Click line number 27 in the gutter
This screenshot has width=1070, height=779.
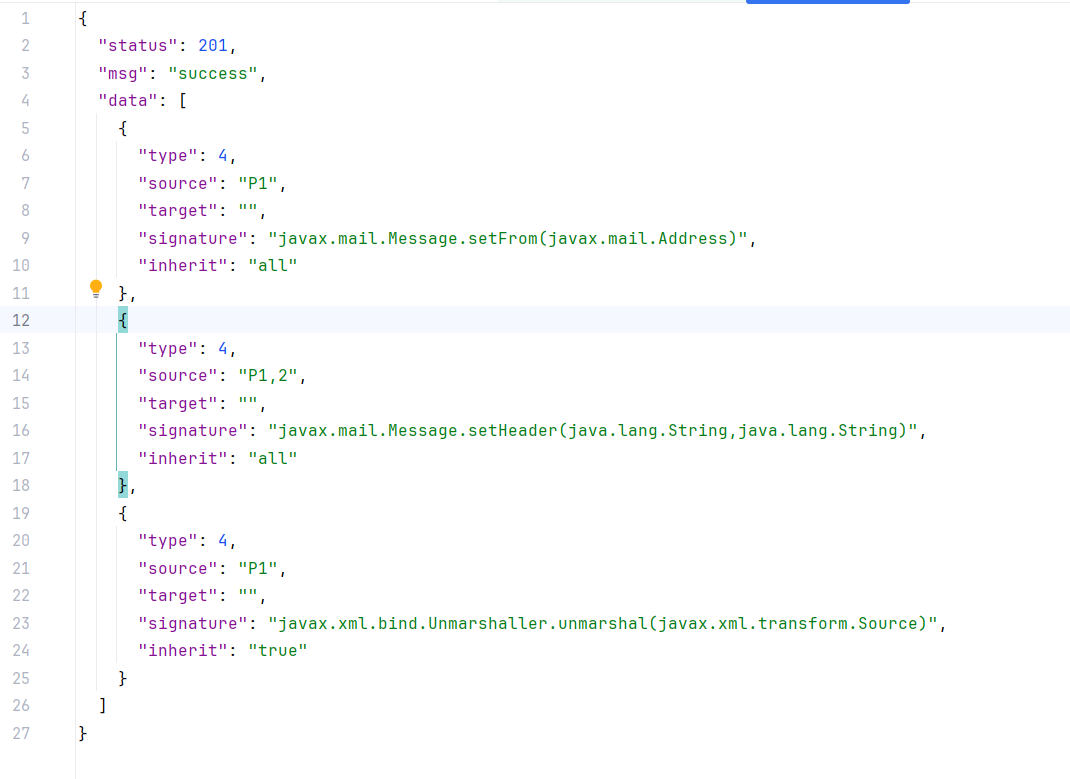22,733
